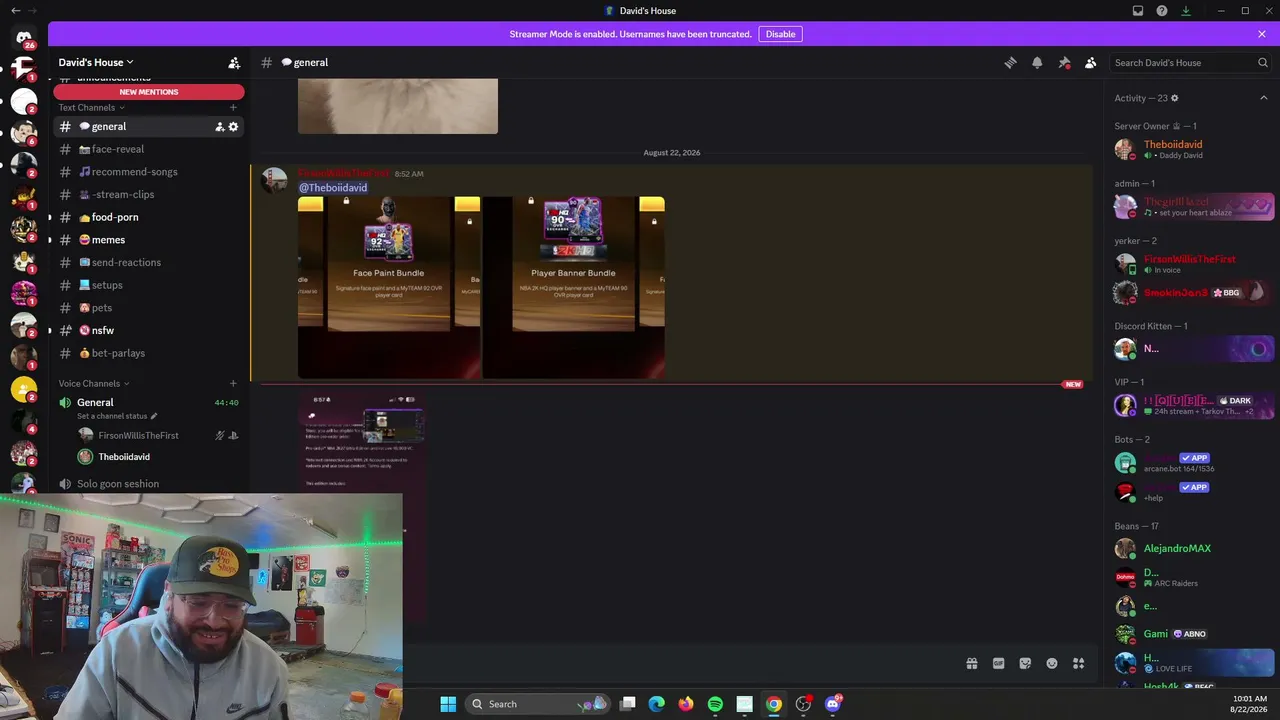The width and height of the screenshot is (1280, 720).
Task: Collapse the Text Channels category
Action: click(x=91, y=107)
